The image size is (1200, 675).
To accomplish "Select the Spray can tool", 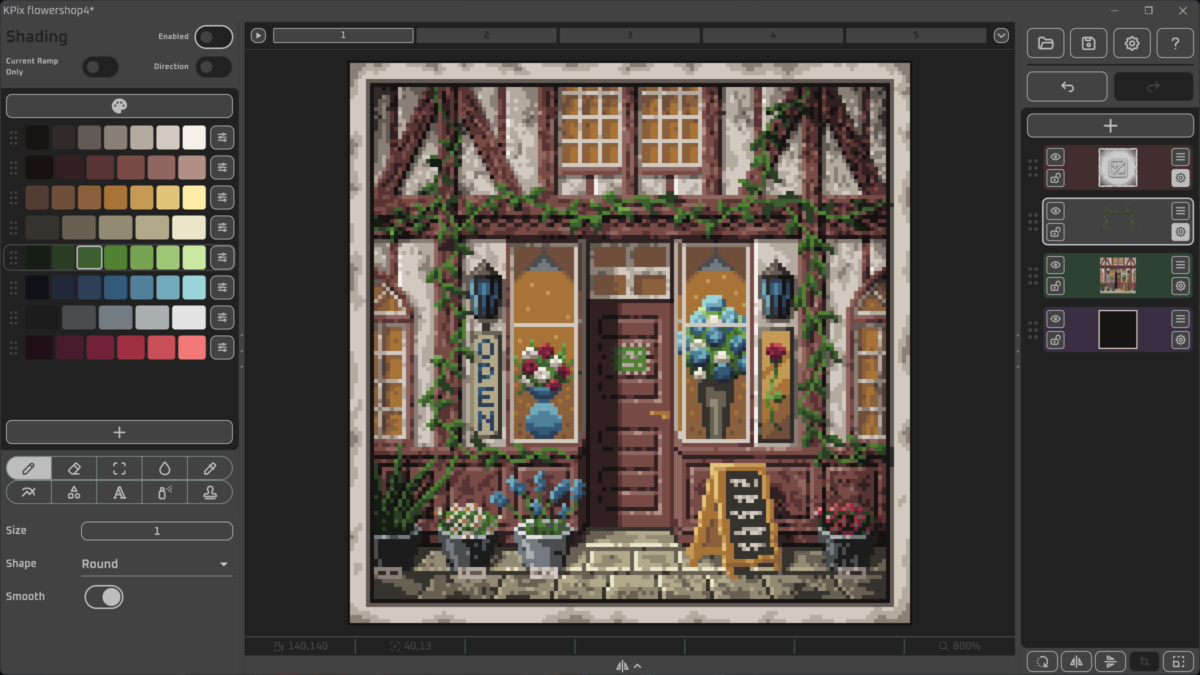I will (164, 492).
